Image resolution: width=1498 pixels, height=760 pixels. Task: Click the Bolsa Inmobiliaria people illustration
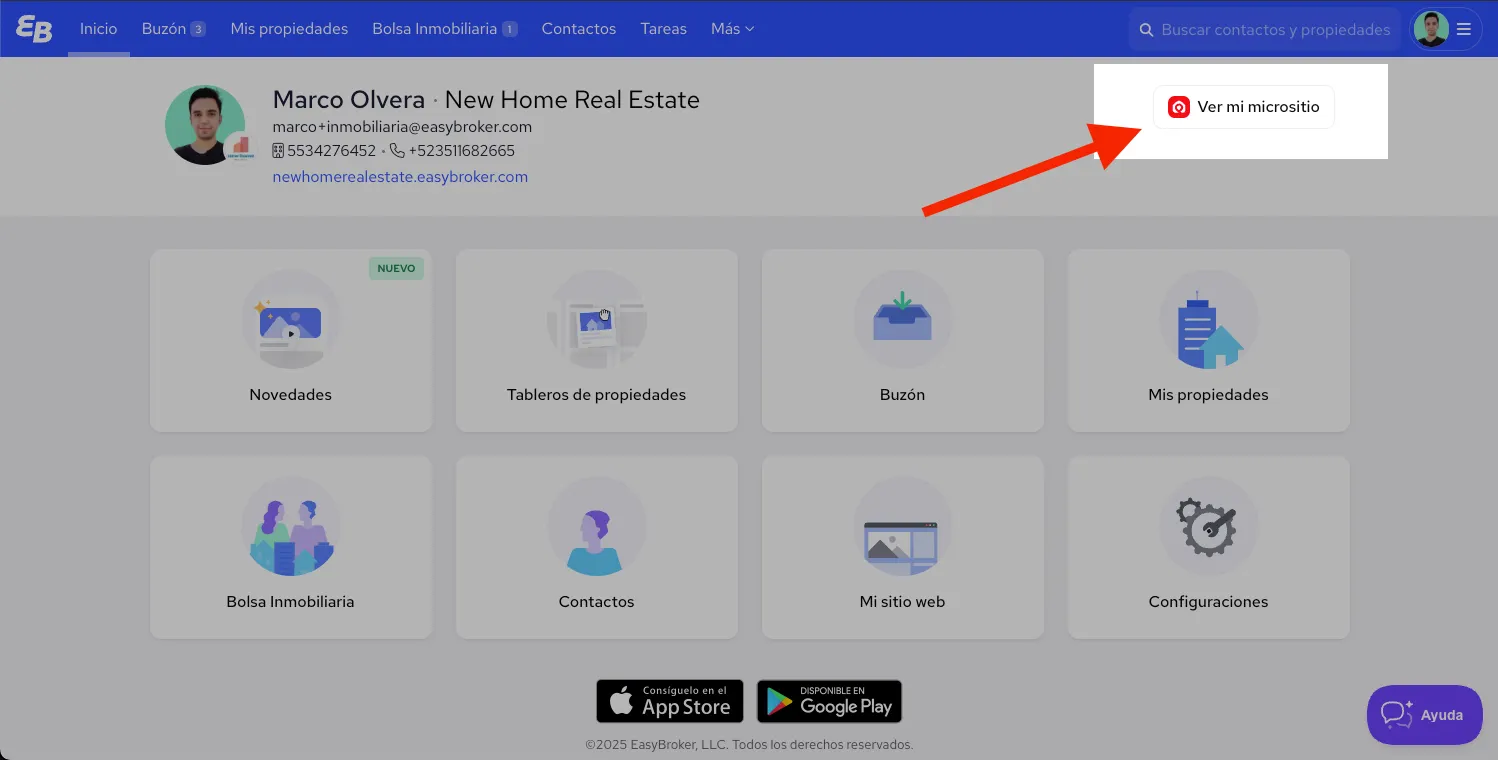(x=291, y=527)
